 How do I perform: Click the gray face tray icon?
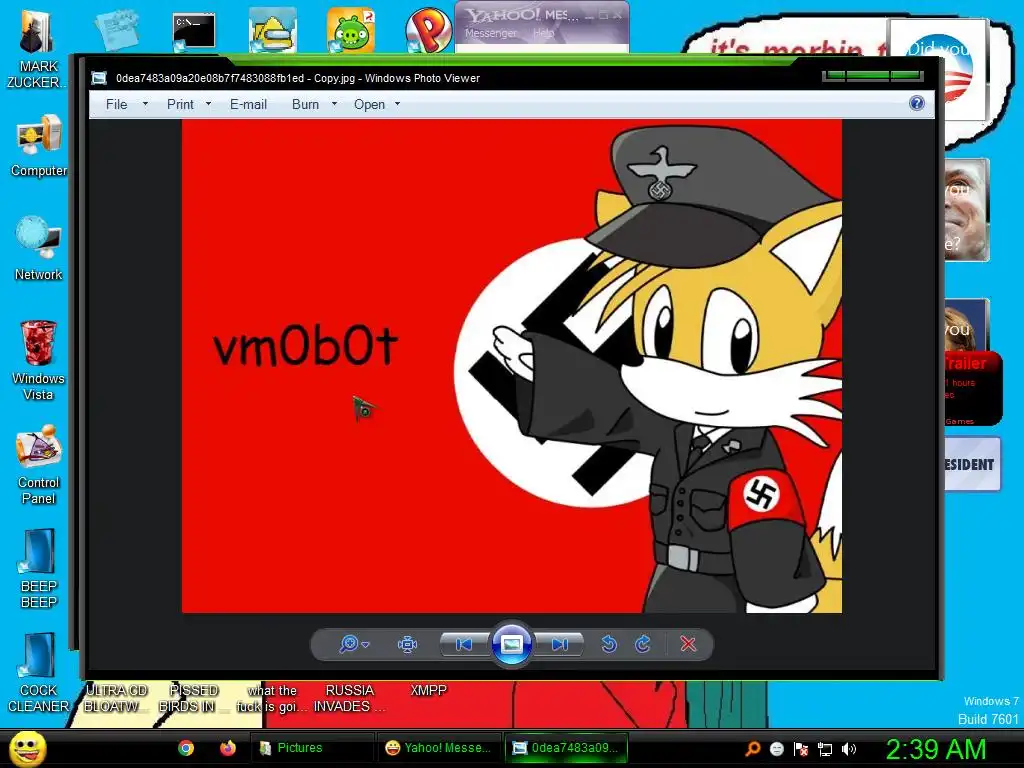click(x=776, y=748)
